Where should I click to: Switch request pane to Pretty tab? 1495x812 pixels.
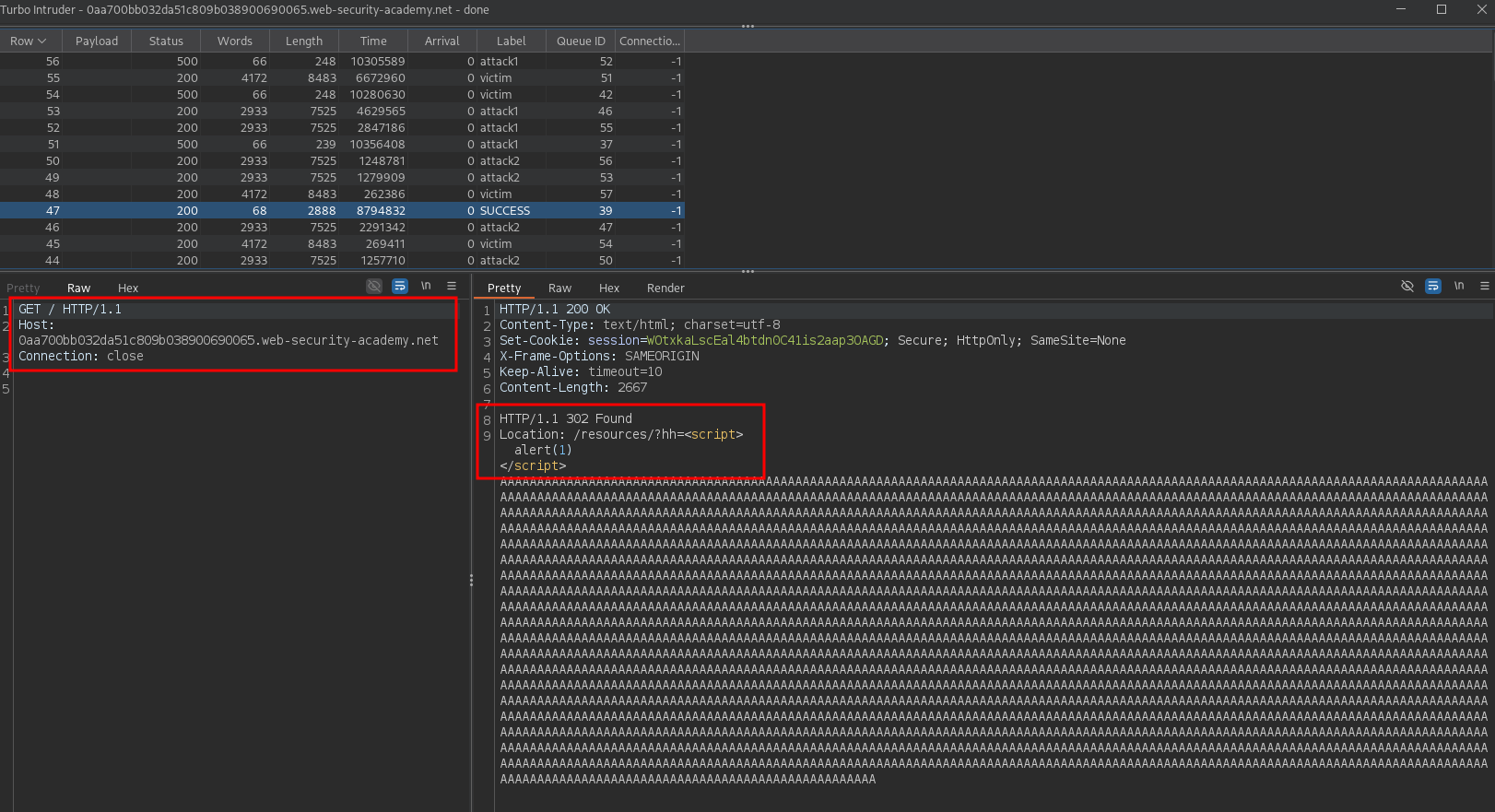tap(23, 288)
